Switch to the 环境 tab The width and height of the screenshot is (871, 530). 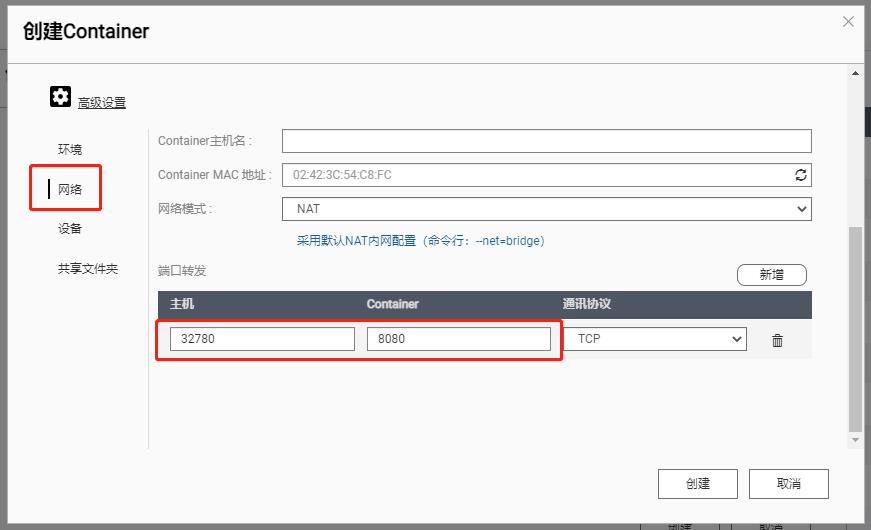(x=70, y=149)
